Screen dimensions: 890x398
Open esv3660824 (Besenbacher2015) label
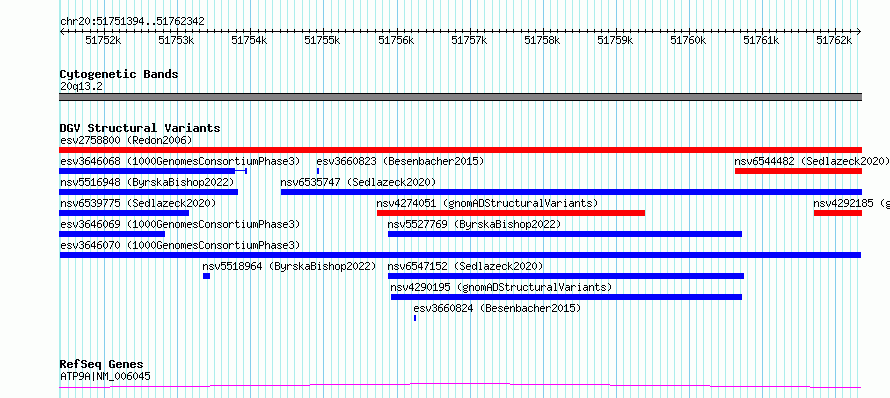(x=497, y=308)
